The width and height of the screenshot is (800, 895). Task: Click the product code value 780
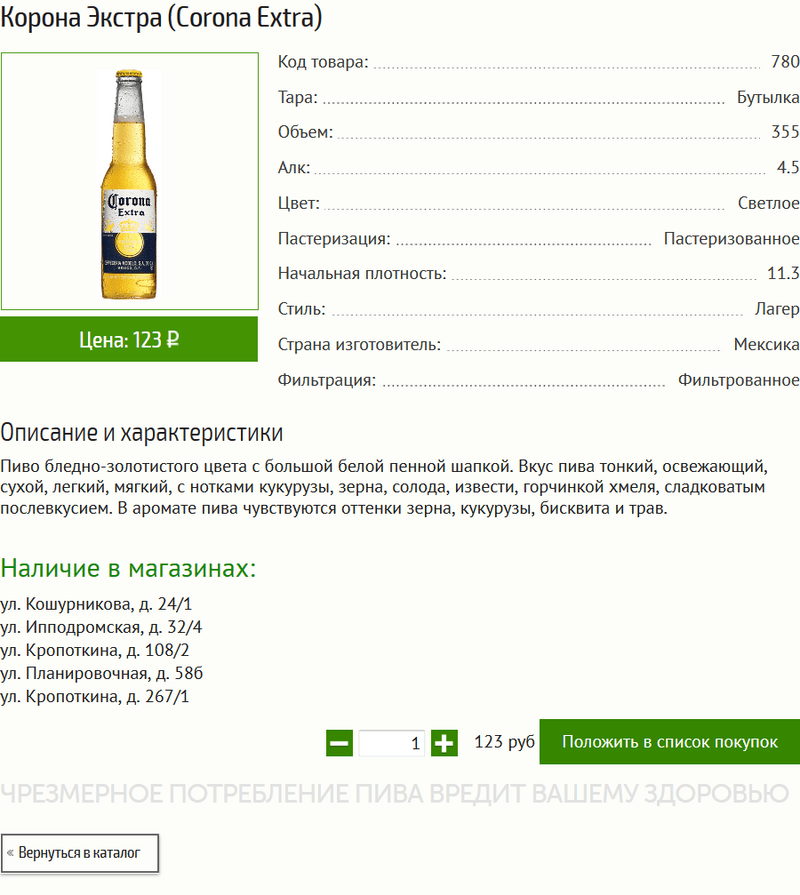(x=785, y=62)
